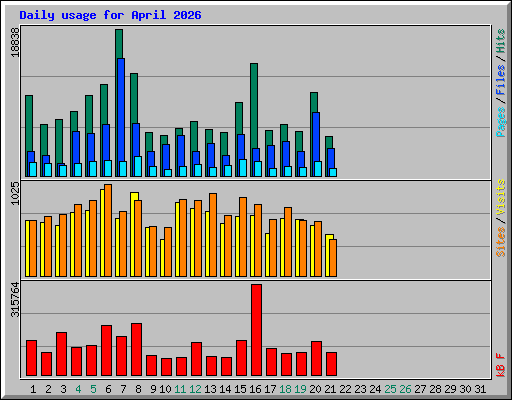The image size is (512, 400).
Task: Click the orange 'Sites' legend label
Action: 501,242
